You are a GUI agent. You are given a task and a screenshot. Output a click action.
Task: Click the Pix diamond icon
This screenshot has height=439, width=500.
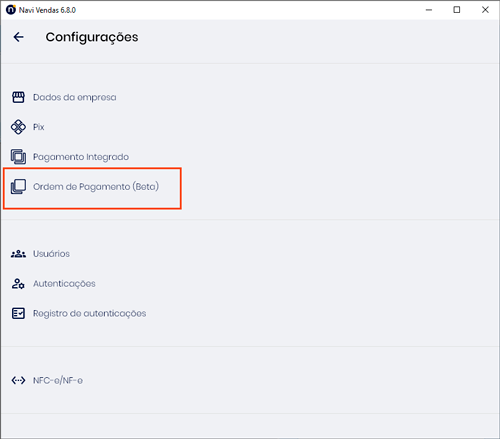[x=18, y=127]
